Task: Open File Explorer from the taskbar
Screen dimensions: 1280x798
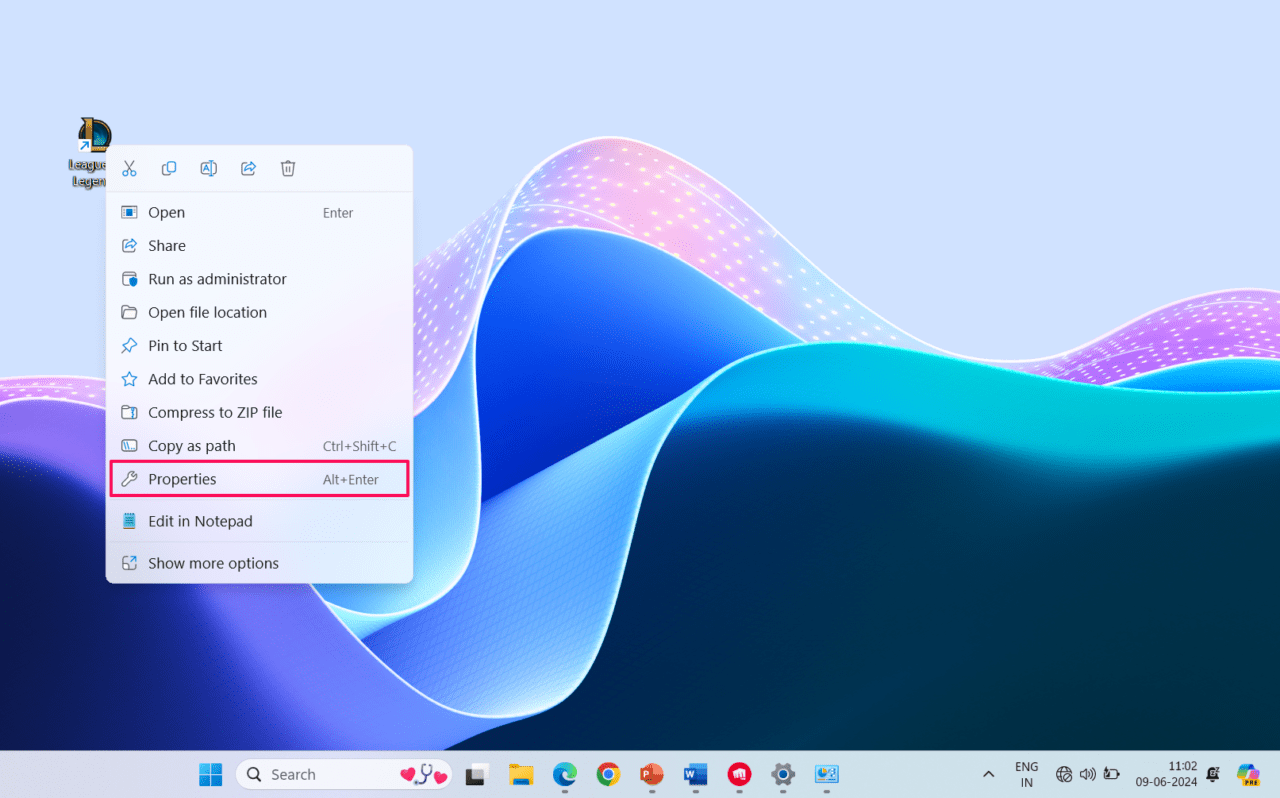Action: 521,774
